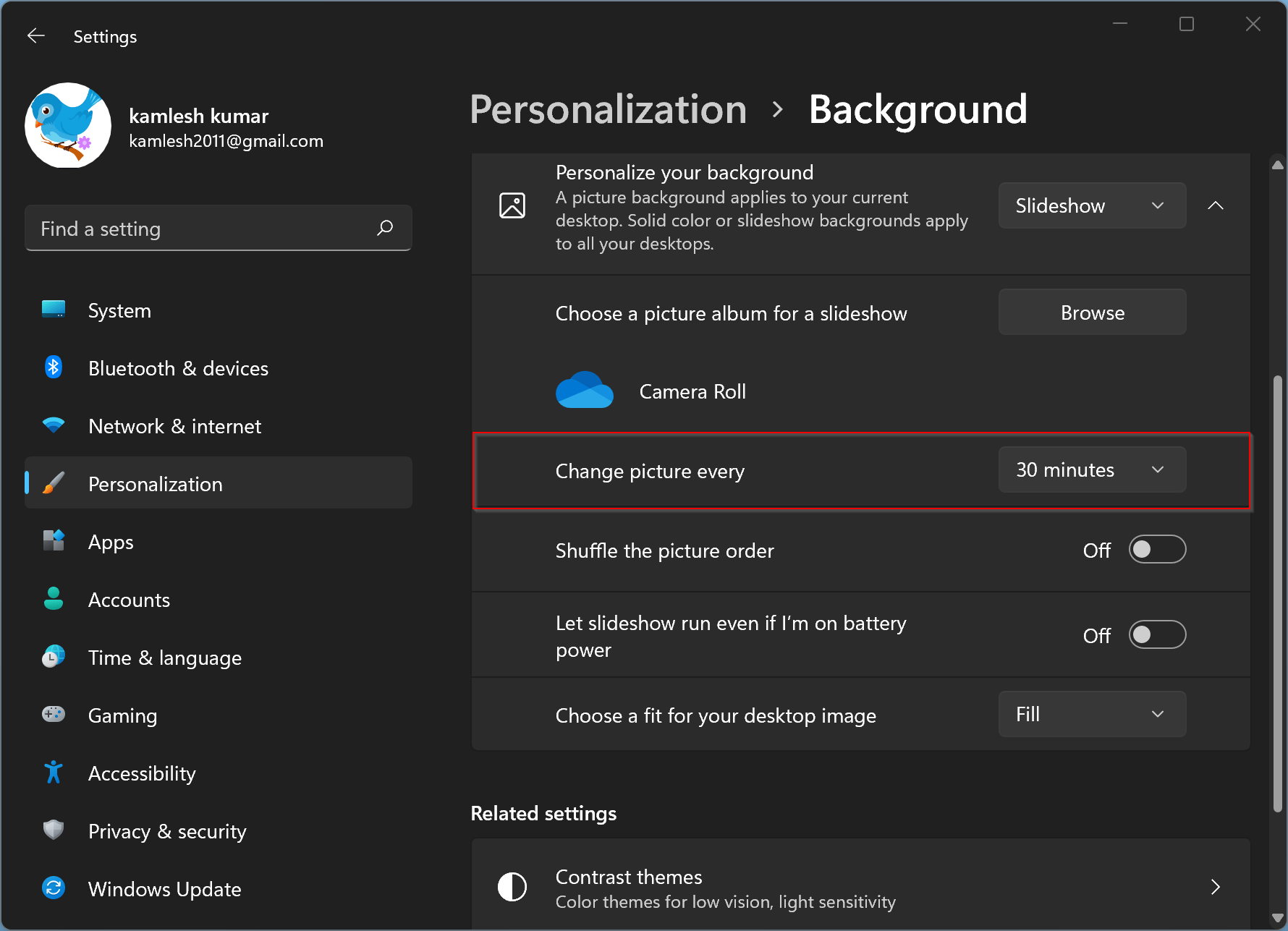Viewport: 1288px width, 931px height.
Task: Open the background type Slideshow dropdown
Action: [1091, 205]
